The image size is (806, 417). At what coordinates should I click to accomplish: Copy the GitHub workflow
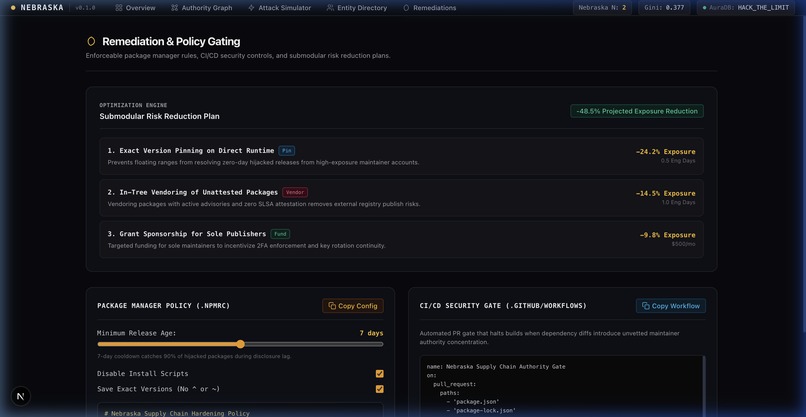(x=671, y=306)
